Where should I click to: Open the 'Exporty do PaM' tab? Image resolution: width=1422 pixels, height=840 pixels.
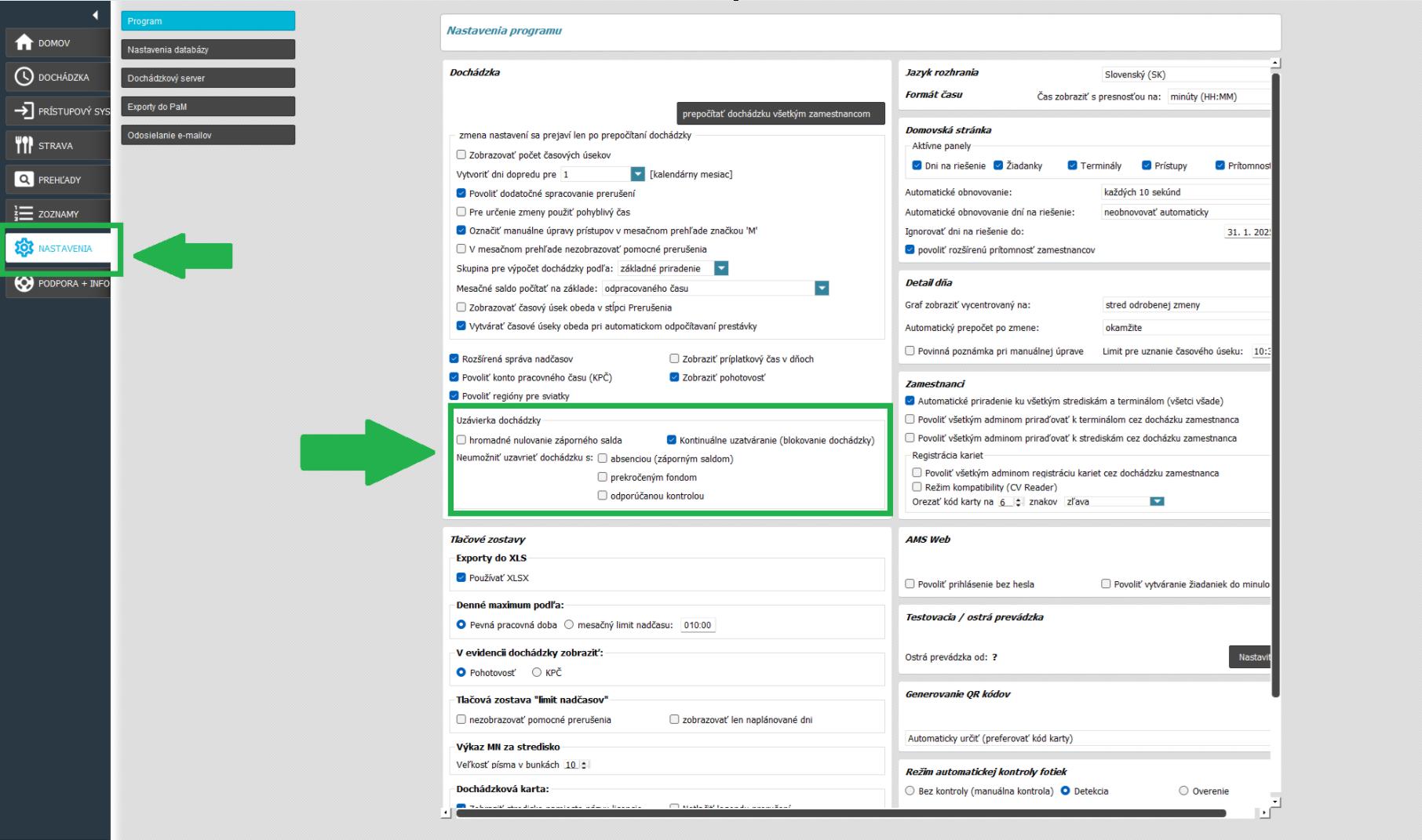pyautogui.click(x=208, y=107)
